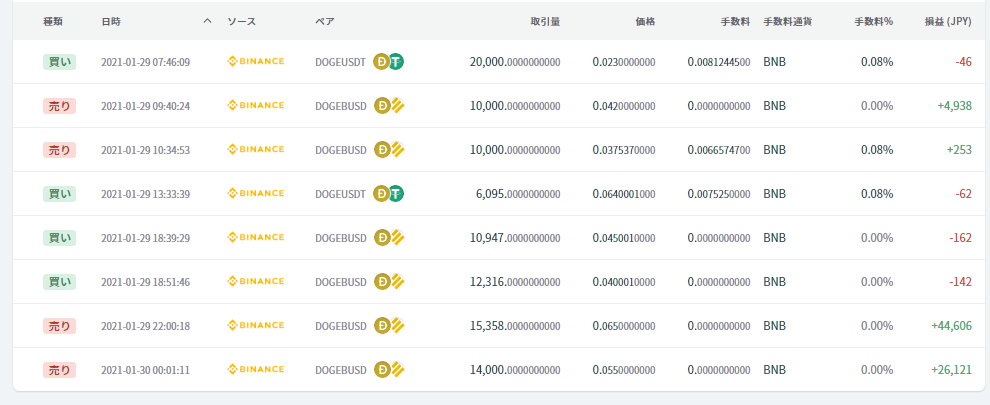Image resolution: width=990 pixels, height=405 pixels.
Task: Click the Binance logo in the 18:39:29 row
Action: click(256, 238)
